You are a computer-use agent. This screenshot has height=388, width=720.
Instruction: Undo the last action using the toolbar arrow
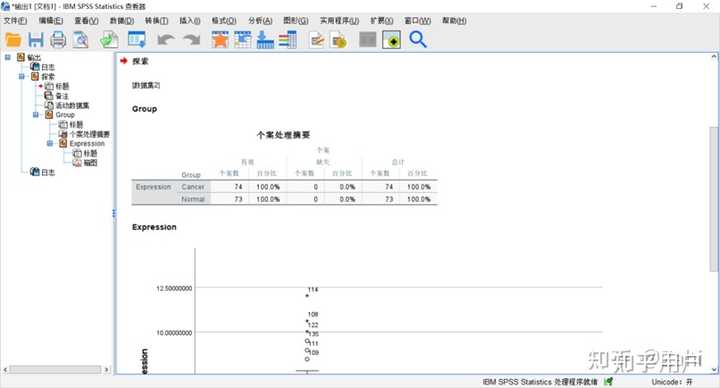pos(166,40)
